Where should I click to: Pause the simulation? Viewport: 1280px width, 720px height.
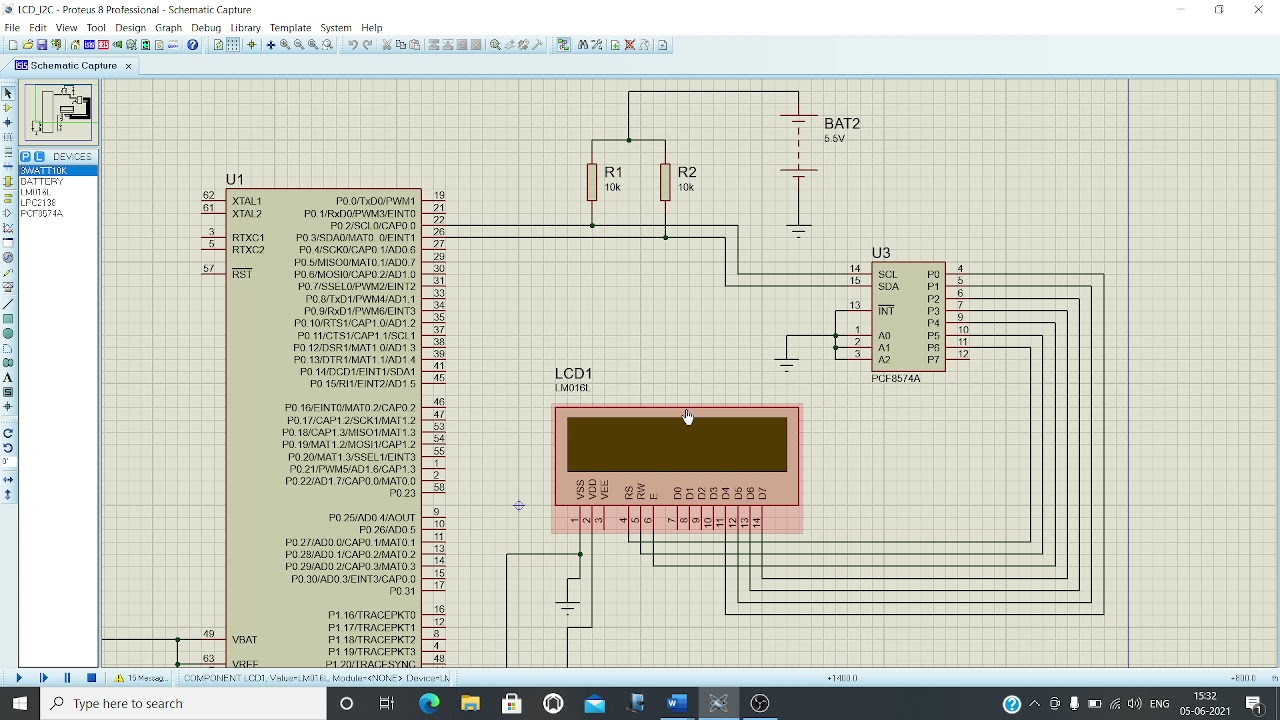tap(67, 678)
